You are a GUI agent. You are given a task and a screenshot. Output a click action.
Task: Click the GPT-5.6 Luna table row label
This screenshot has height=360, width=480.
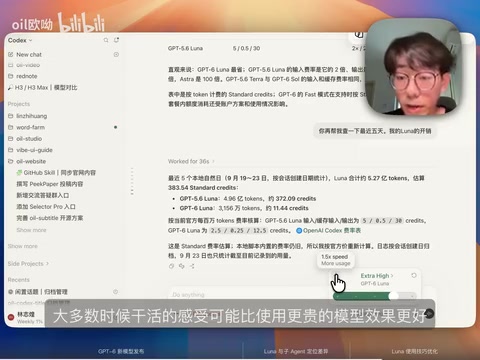[x=185, y=48]
